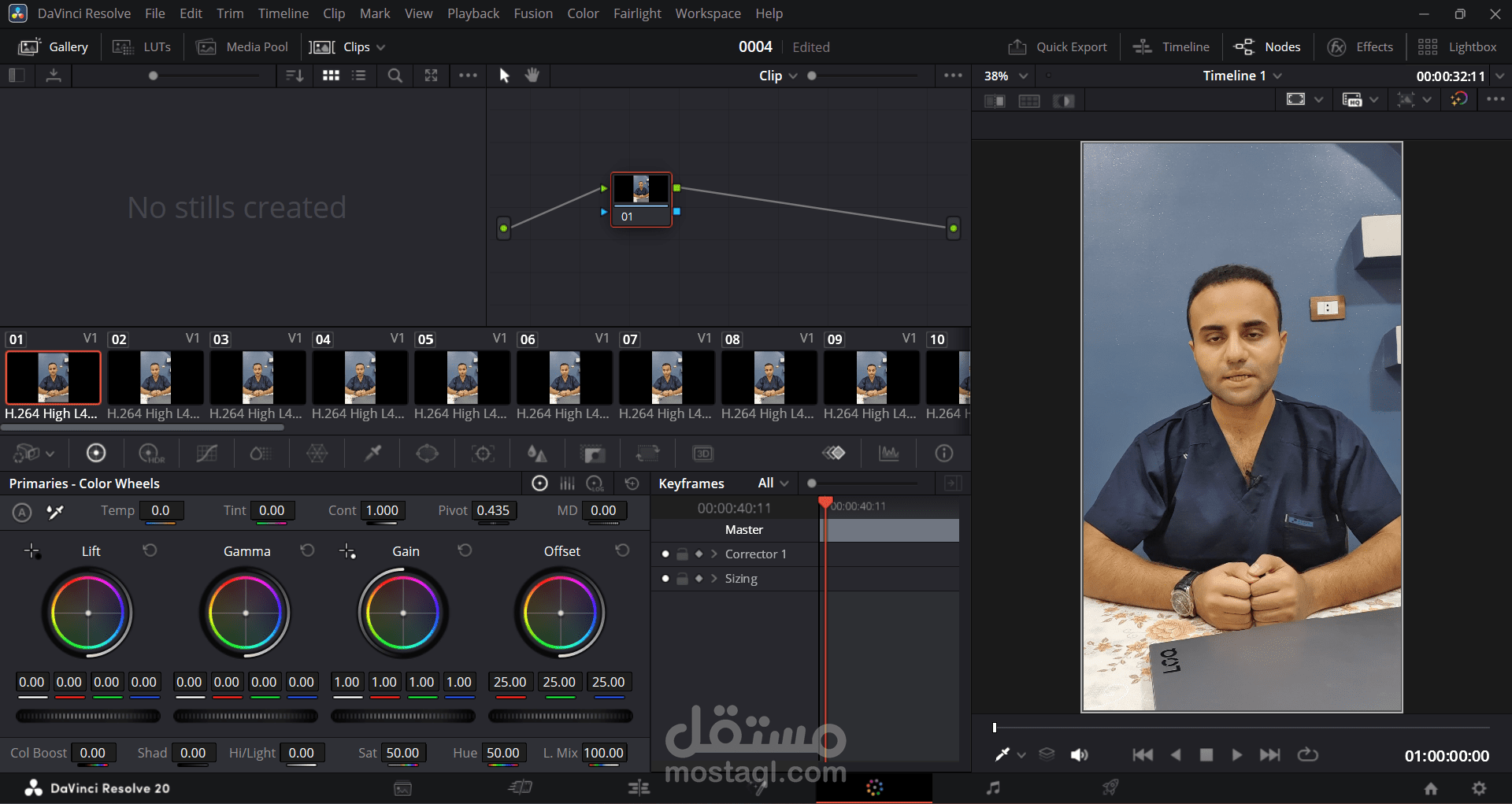Open the RGB Mixer palette
This screenshot has height=804, width=1512.
click(261, 453)
